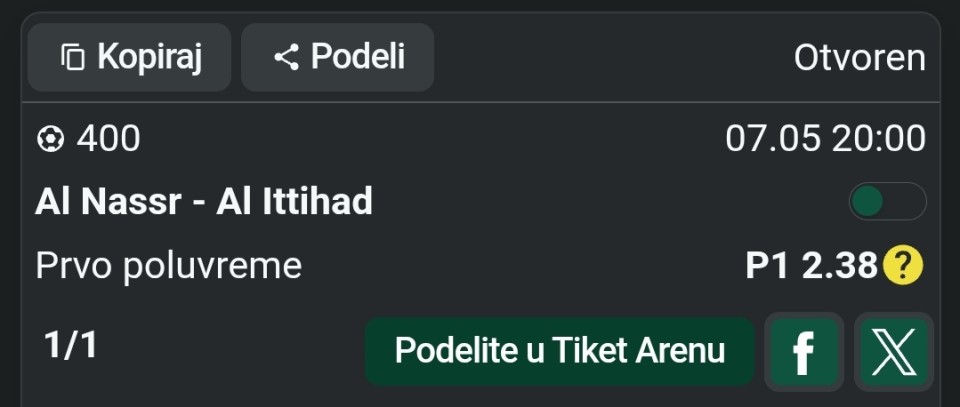Click the P1 2.38 odds value
Viewport: 960px width, 407px height.
point(812,266)
